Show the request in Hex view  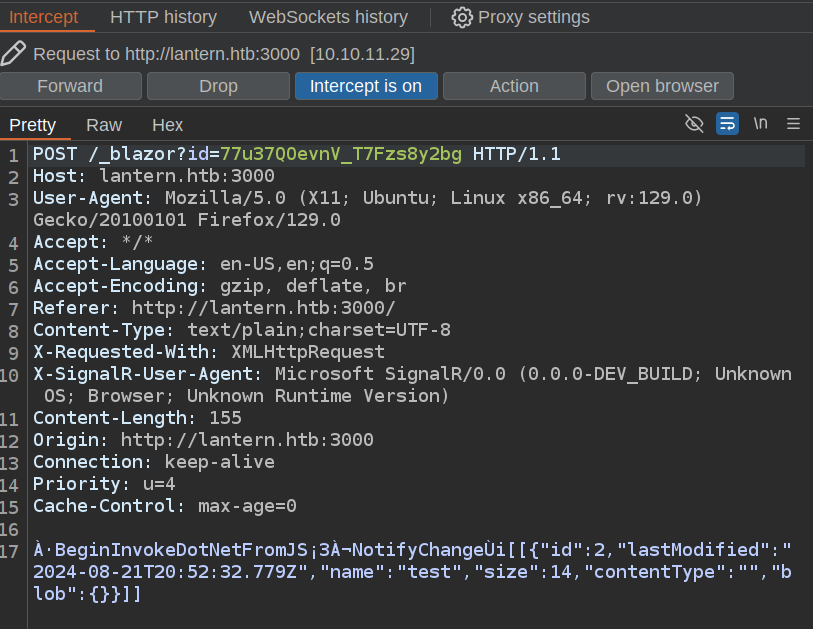coord(168,125)
